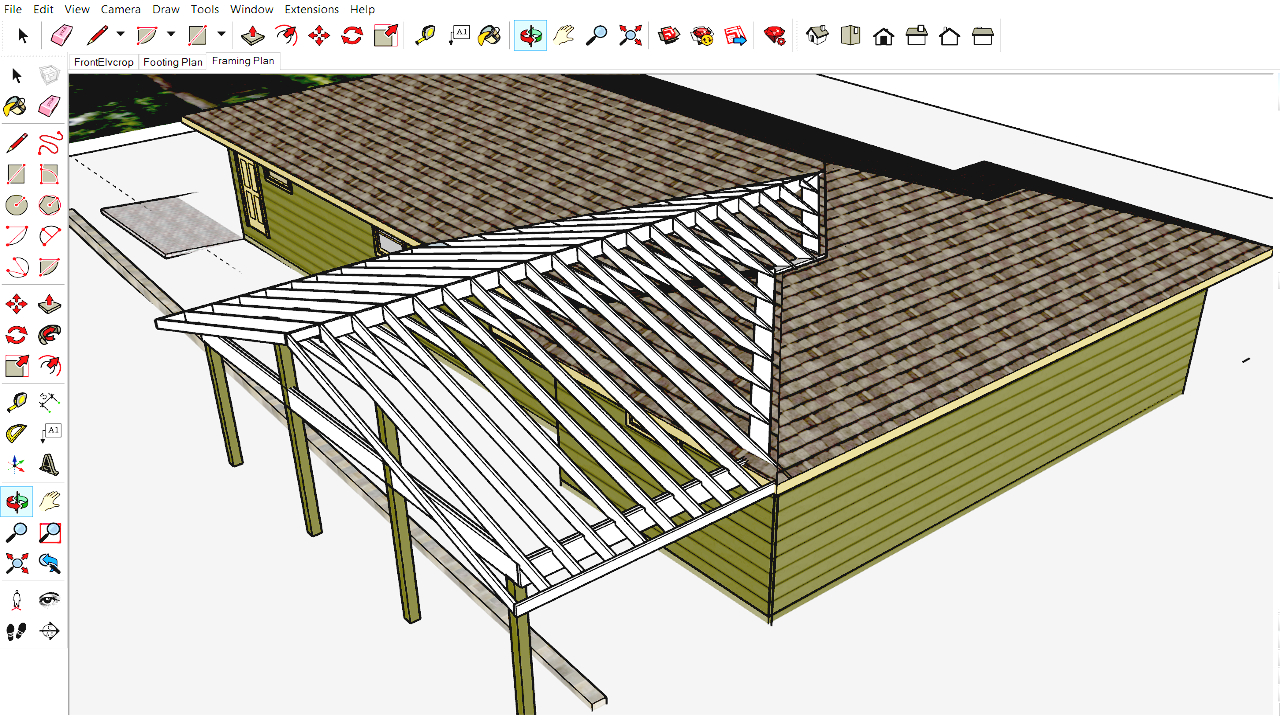This screenshot has width=1280, height=720.
Task: Click Previous view in left toolbar
Action: pos(49,563)
